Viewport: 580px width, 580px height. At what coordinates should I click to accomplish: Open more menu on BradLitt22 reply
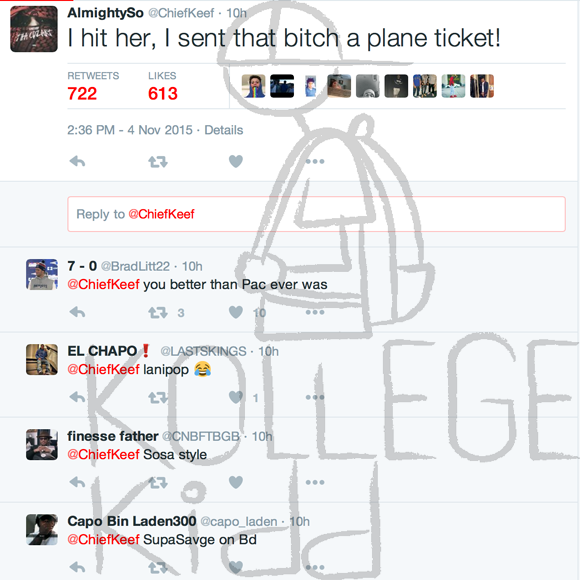[x=315, y=312]
